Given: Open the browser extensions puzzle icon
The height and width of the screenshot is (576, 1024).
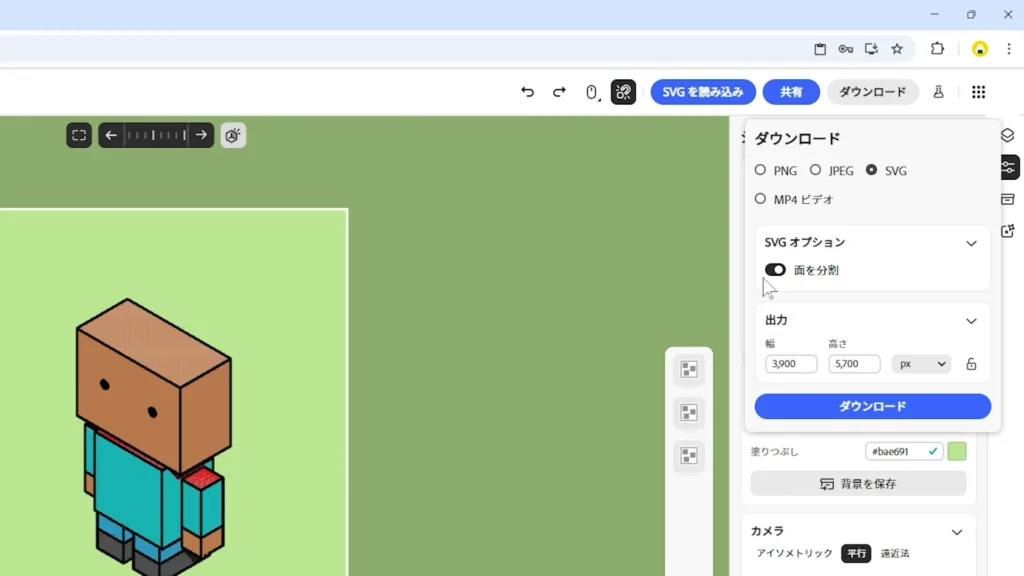Looking at the screenshot, I should [937, 49].
